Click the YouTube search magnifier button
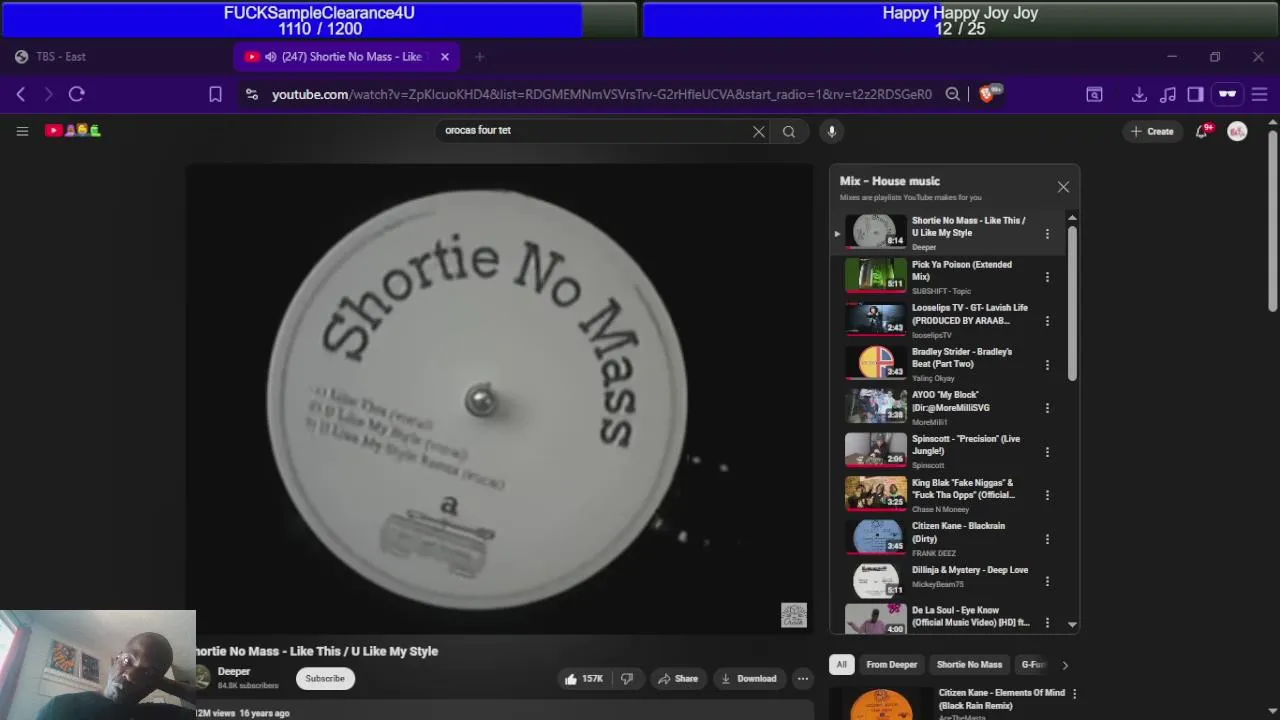Screen dimensions: 1280x720 789,131
